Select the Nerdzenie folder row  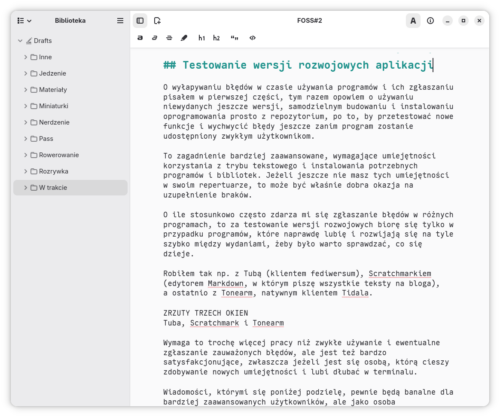click(70, 122)
